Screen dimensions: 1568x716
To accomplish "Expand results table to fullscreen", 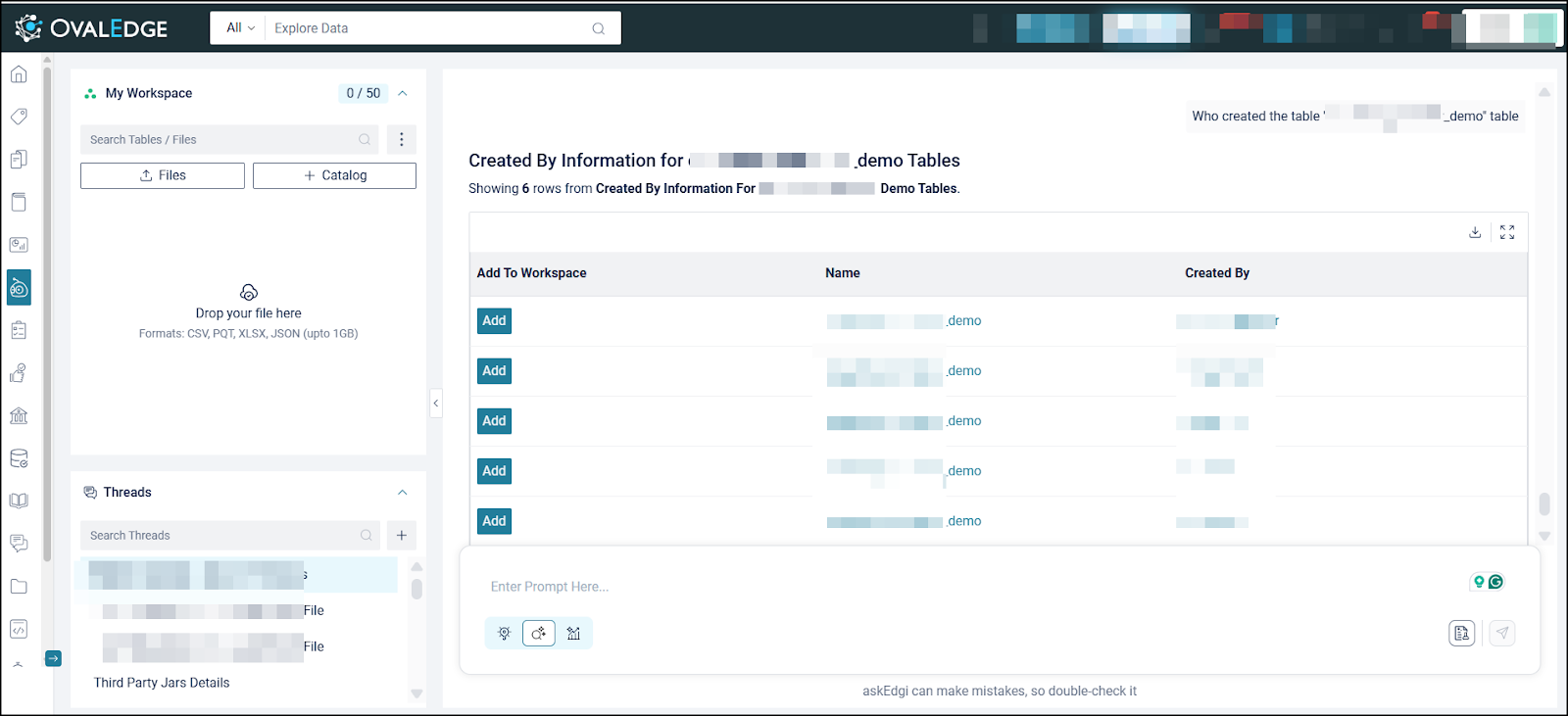I will pos(1507,232).
